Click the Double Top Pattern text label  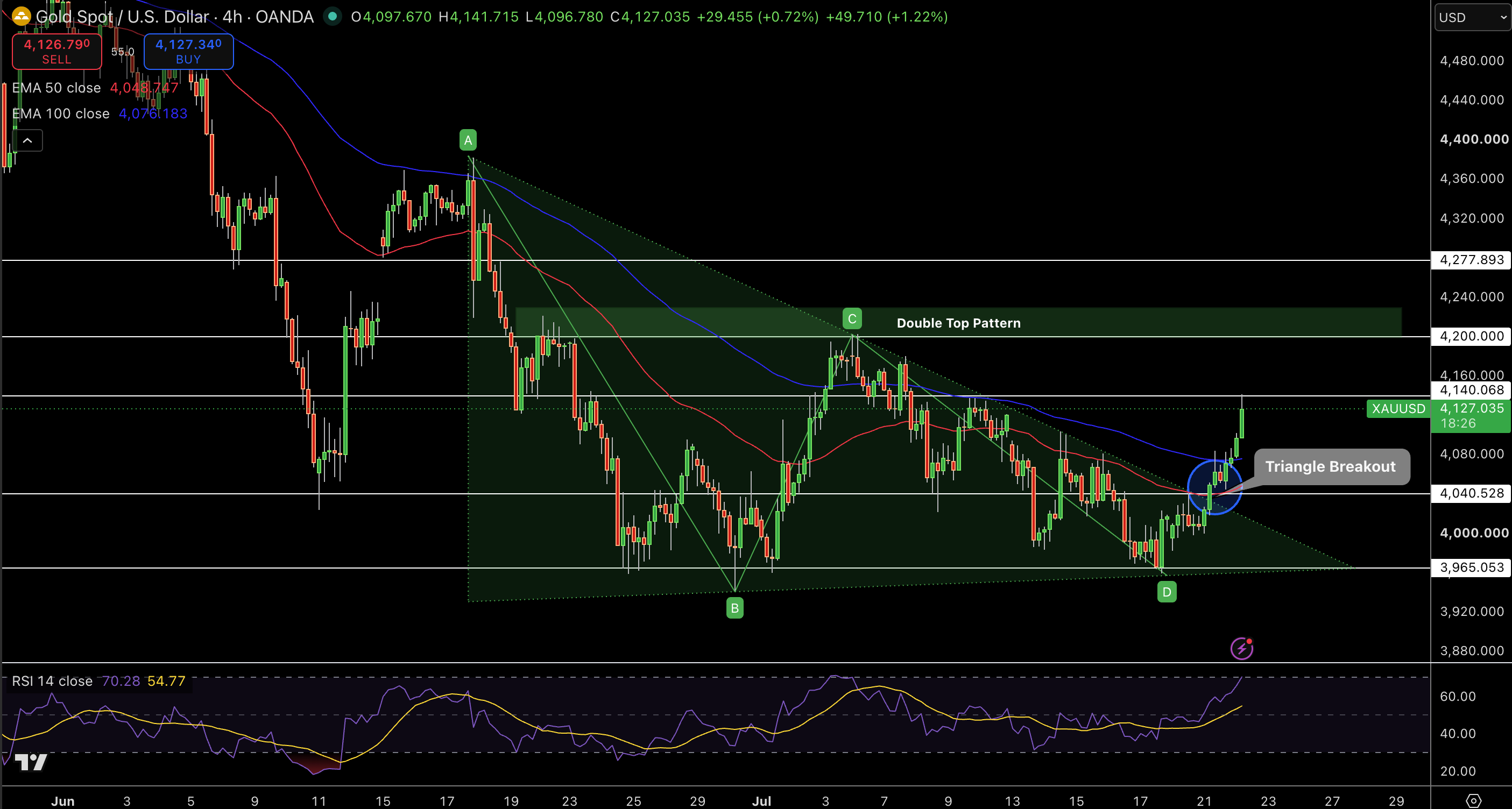coord(958,323)
